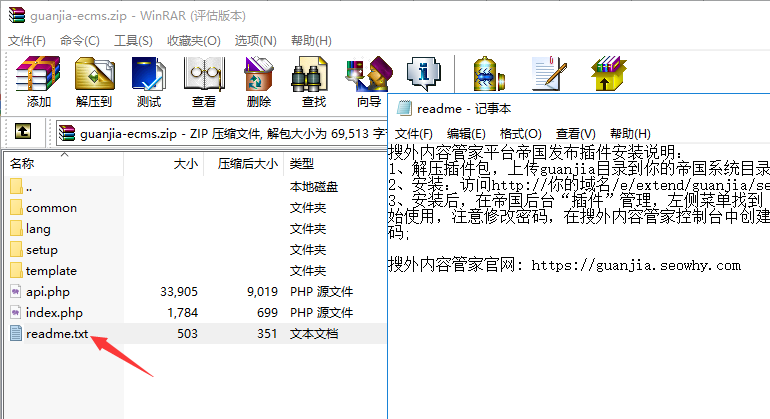Click the 测试 (Test) archive icon
The image size is (770, 419).
148,82
